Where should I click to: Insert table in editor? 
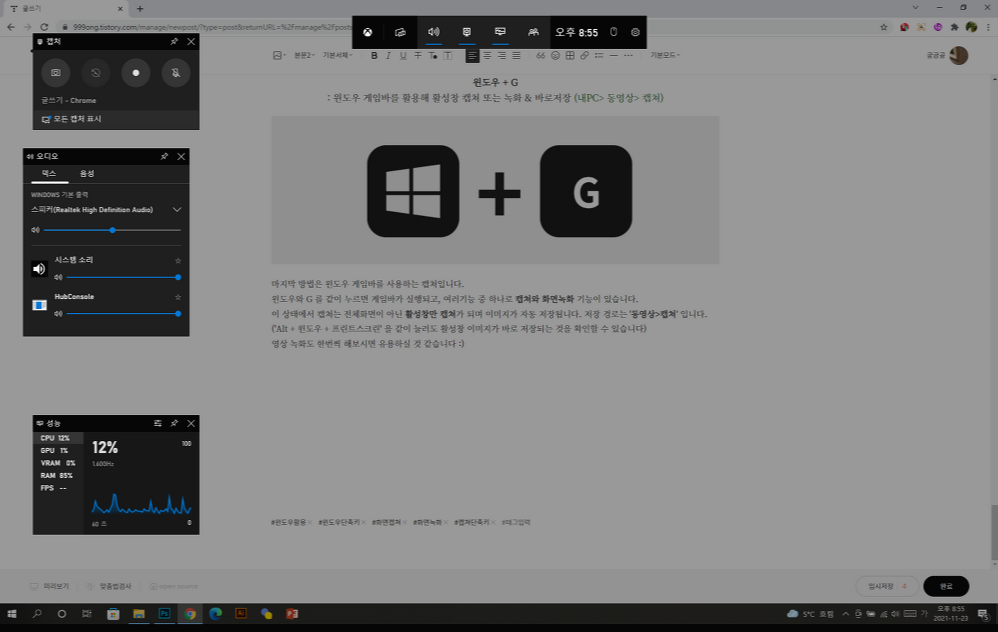click(x=570, y=55)
